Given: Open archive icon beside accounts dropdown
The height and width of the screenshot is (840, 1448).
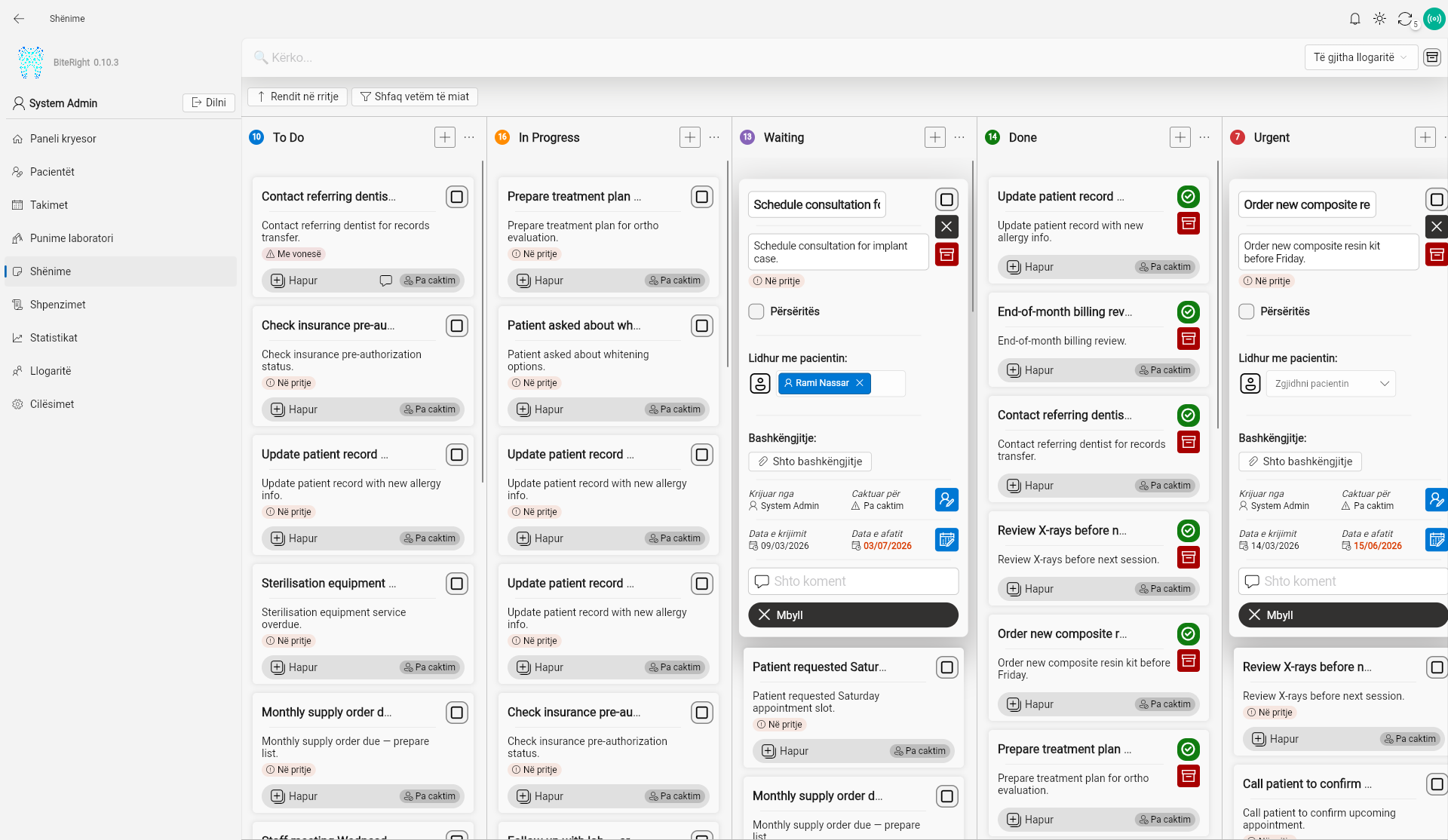Looking at the screenshot, I should point(1431,57).
